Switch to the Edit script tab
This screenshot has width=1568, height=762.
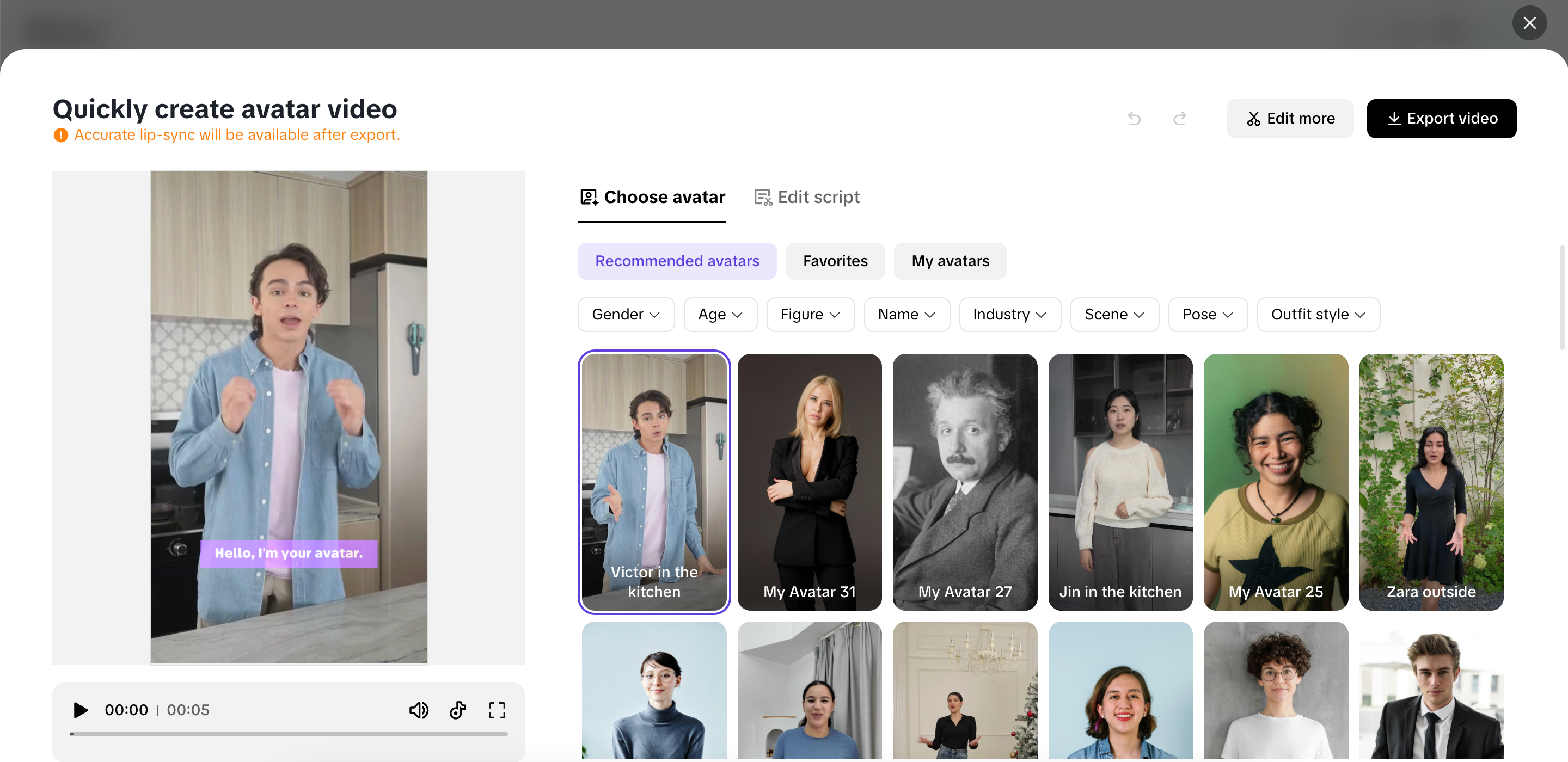pyautogui.click(x=806, y=196)
